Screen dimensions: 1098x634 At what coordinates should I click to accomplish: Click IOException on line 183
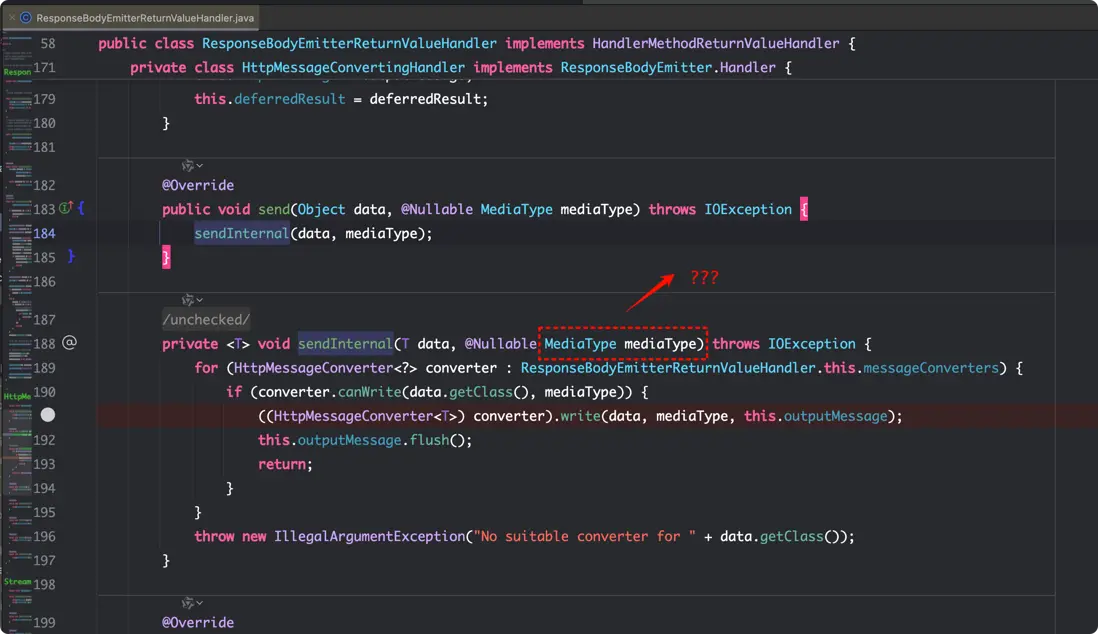pyautogui.click(x=748, y=209)
